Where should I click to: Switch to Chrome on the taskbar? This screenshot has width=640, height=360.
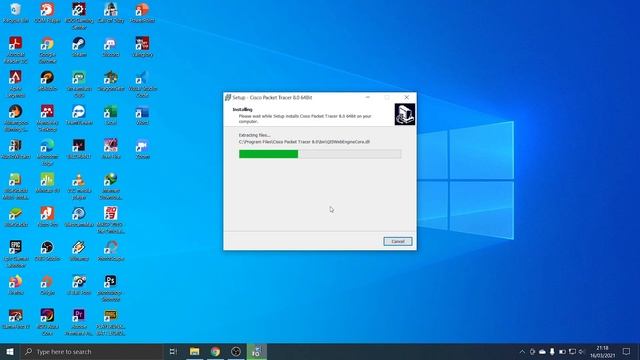[216, 351]
